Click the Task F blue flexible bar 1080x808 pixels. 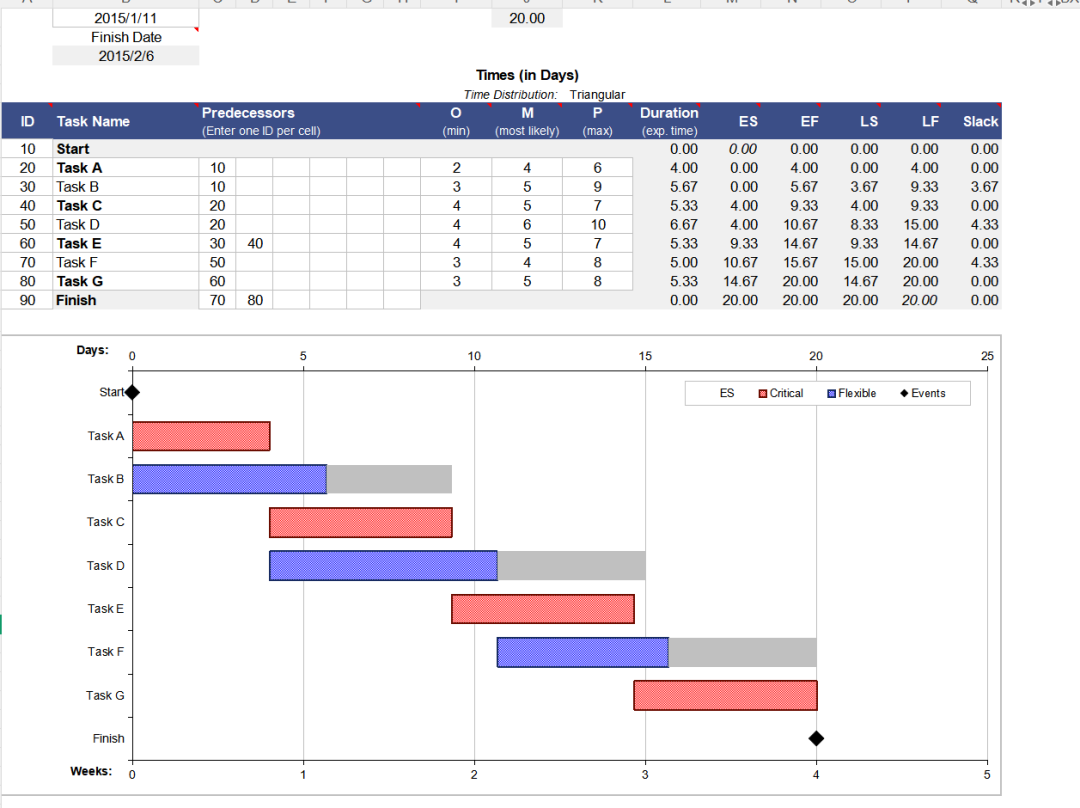pos(582,652)
